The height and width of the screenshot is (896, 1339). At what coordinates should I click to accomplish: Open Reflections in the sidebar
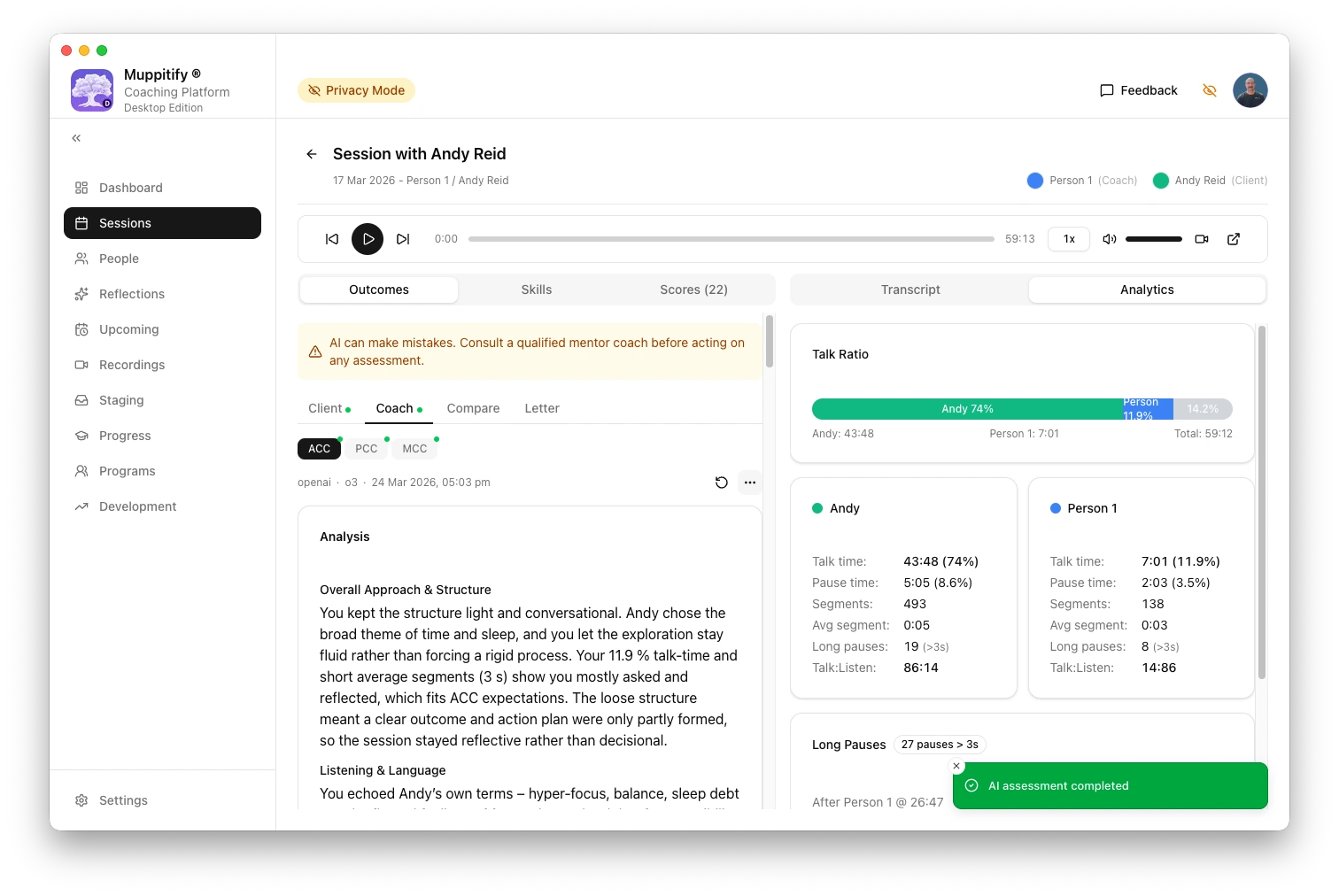point(132,294)
